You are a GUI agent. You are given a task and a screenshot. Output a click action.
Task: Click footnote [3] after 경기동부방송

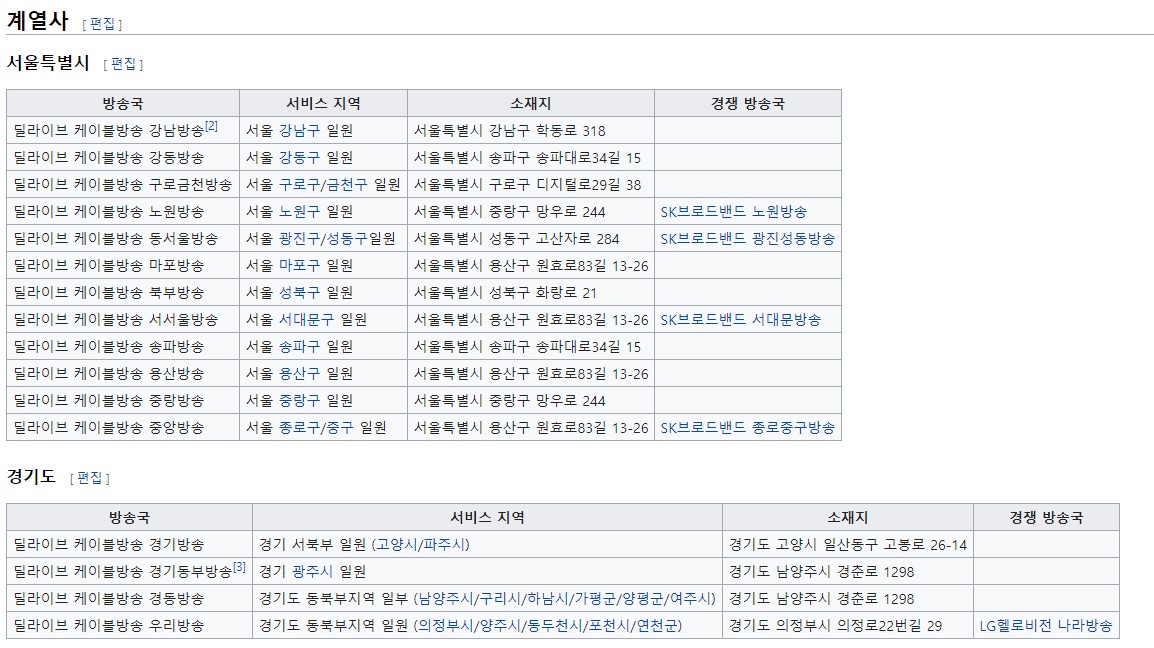coord(239,567)
